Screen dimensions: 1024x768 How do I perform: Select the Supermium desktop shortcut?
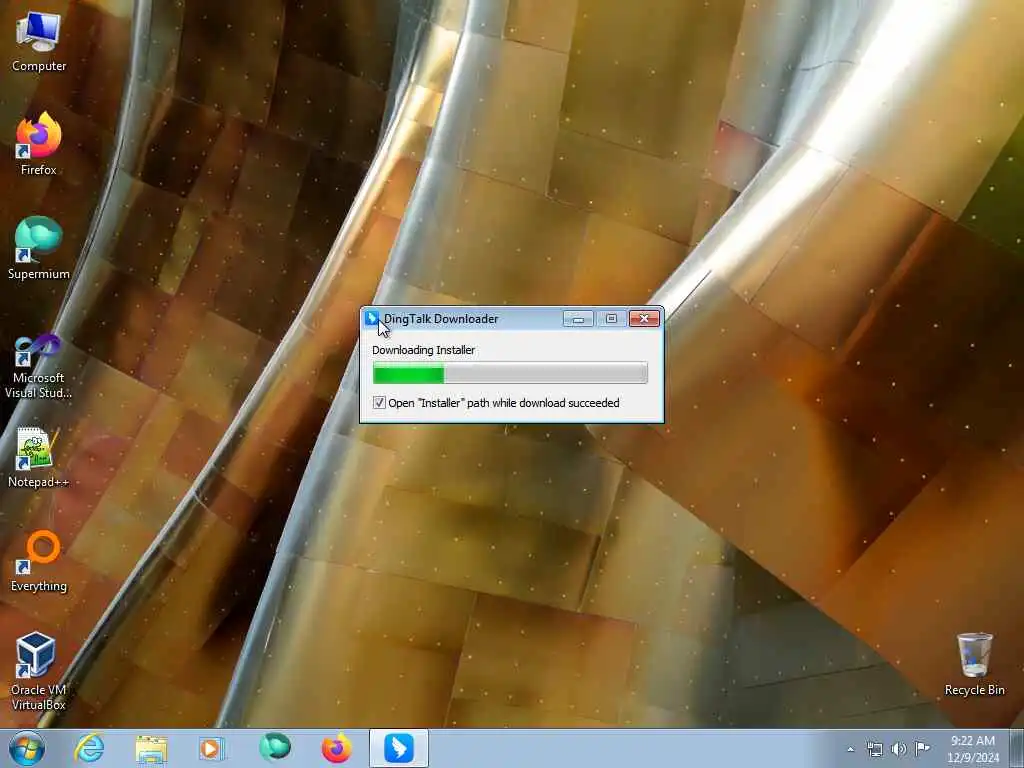pyautogui.click(x=39, y=248)
